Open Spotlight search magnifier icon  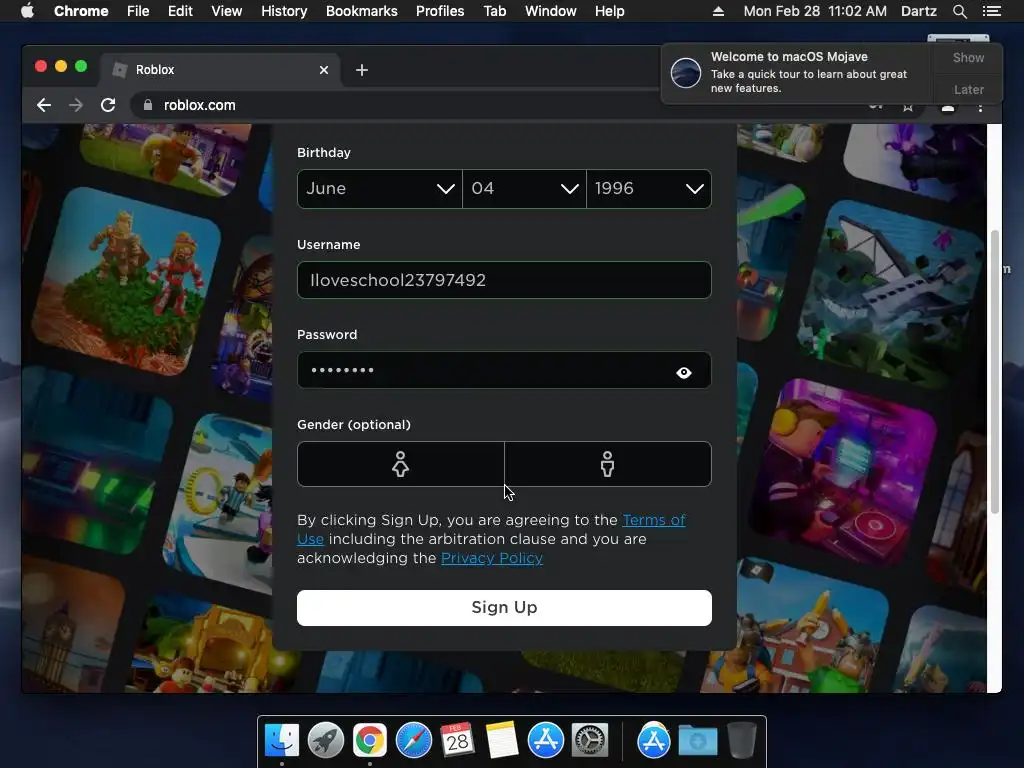pos(959,11)
